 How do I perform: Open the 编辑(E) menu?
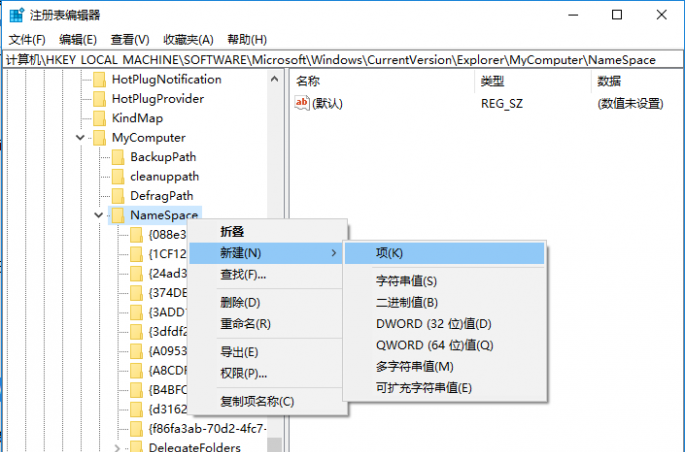point(78,40)
